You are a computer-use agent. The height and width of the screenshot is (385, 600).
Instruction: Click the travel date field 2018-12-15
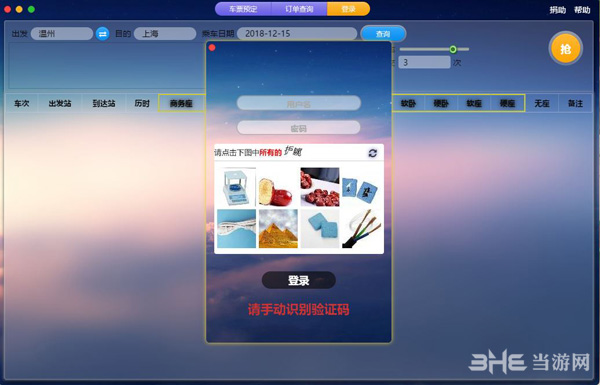297,34
